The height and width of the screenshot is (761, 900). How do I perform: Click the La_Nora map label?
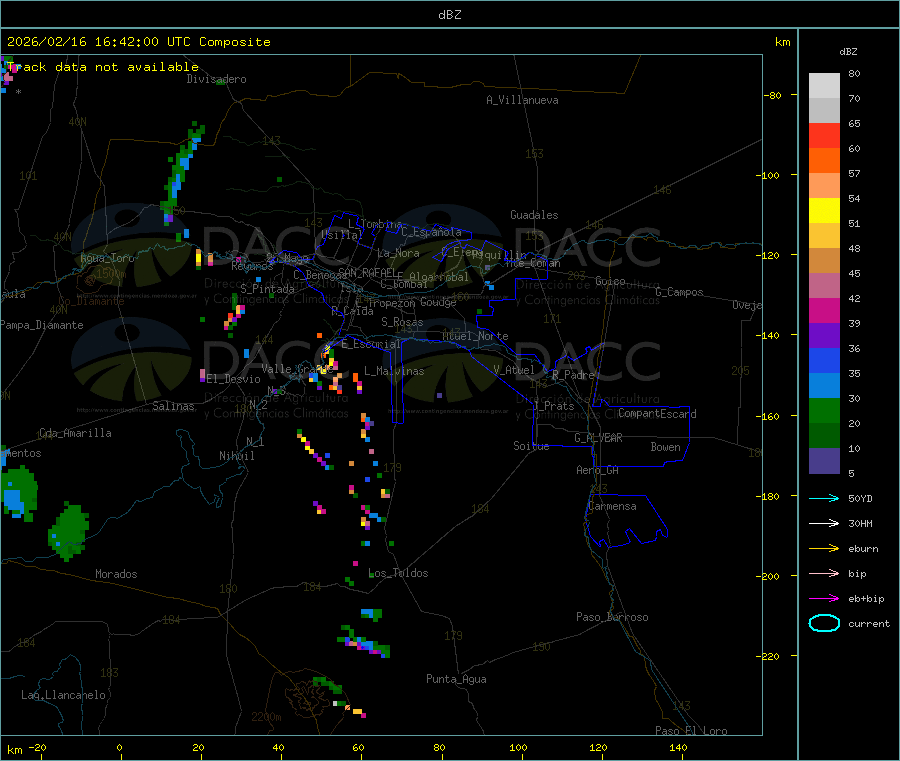click(x=398, y=253)
